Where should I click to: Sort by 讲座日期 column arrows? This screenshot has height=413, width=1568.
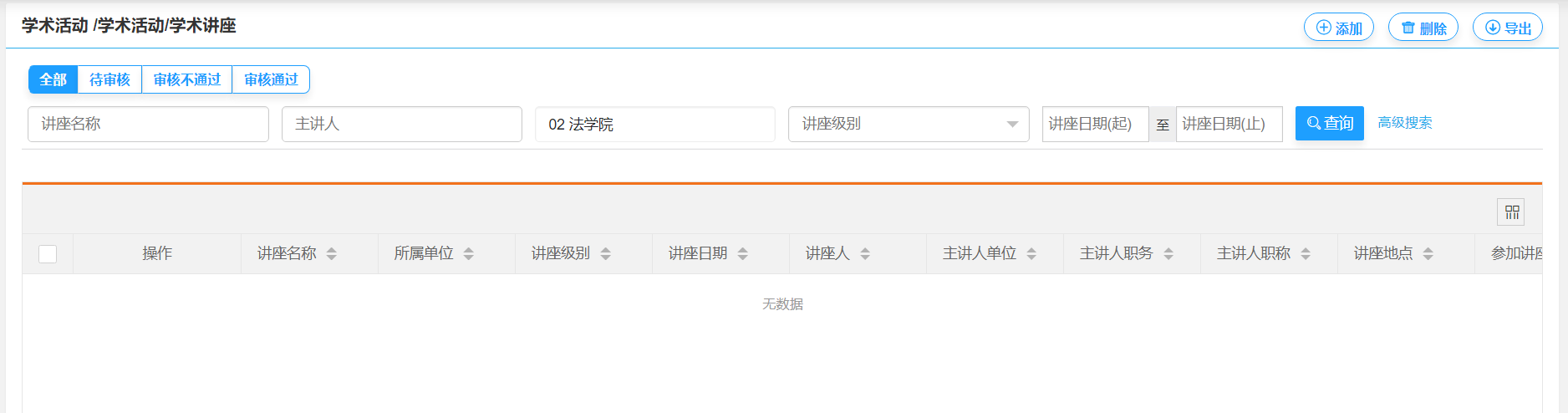click(743, 253)
